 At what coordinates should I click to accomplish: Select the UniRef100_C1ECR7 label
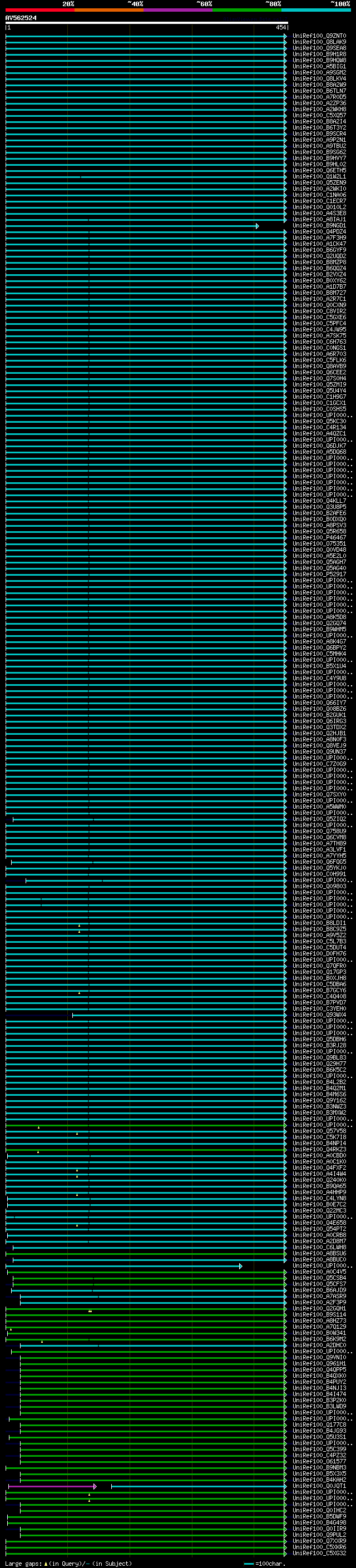click(319, 201)
